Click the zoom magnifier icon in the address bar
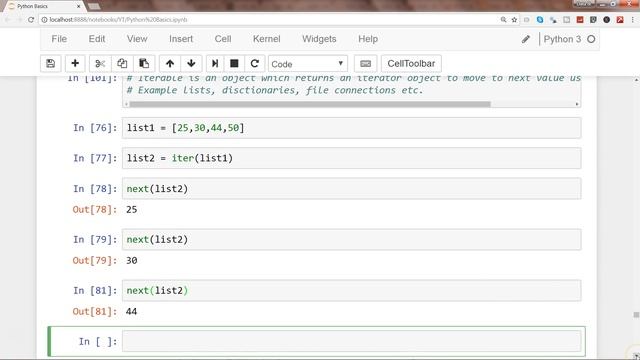This screenshot has width=640, height=360. pyautogui.click(x=503, y=20)
